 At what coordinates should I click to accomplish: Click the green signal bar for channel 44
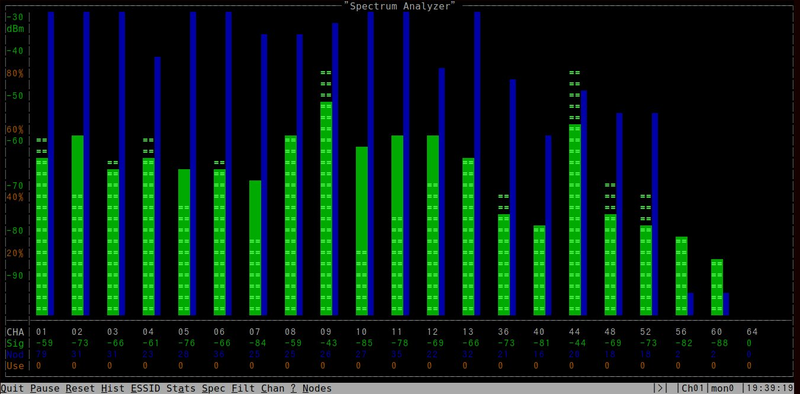(574, 219)
